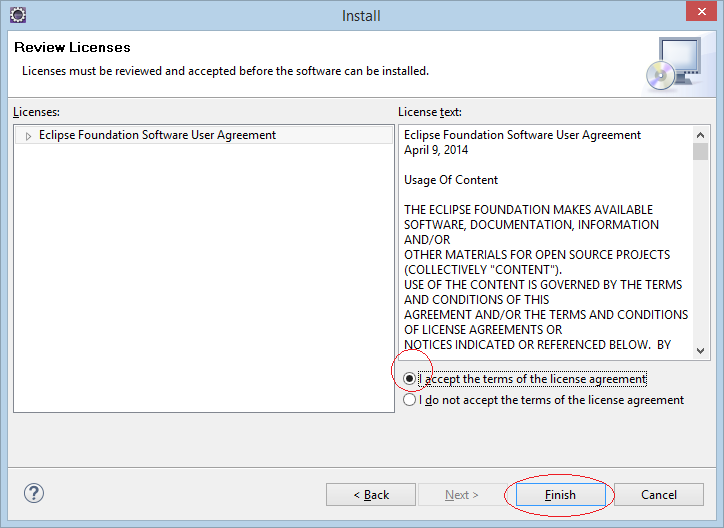Viewport: 724px width, 528px height.
Task: Select 'I do not accept the terms' radio button
Action: [409, 400]
